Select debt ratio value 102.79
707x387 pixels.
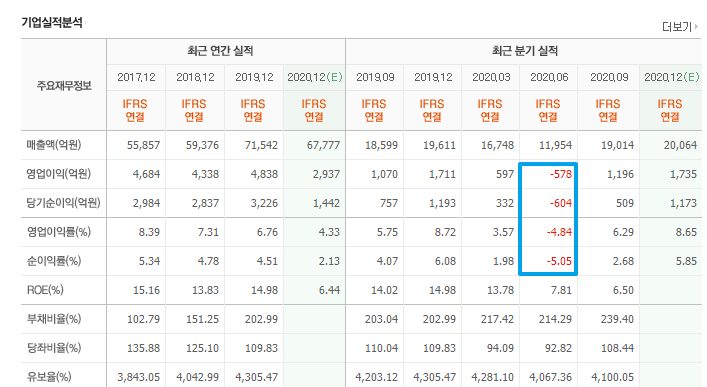143,319
